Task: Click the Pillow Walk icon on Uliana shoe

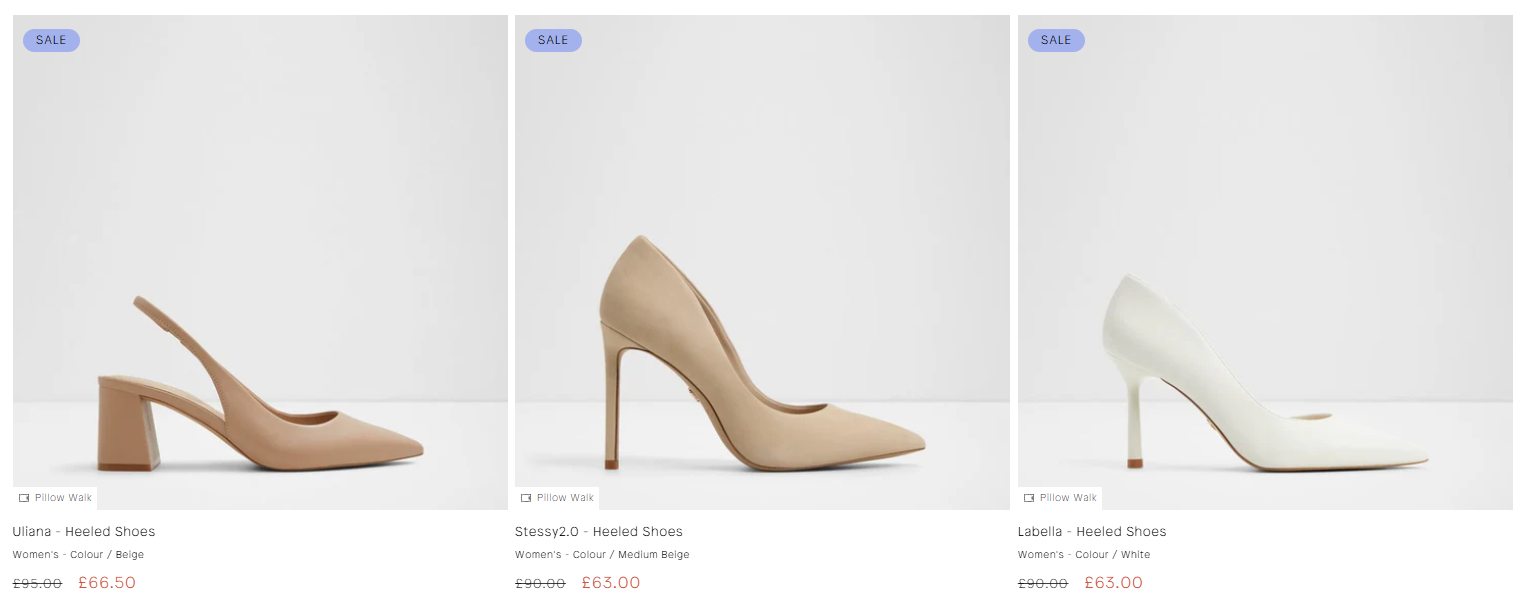Action: point(24,498)
